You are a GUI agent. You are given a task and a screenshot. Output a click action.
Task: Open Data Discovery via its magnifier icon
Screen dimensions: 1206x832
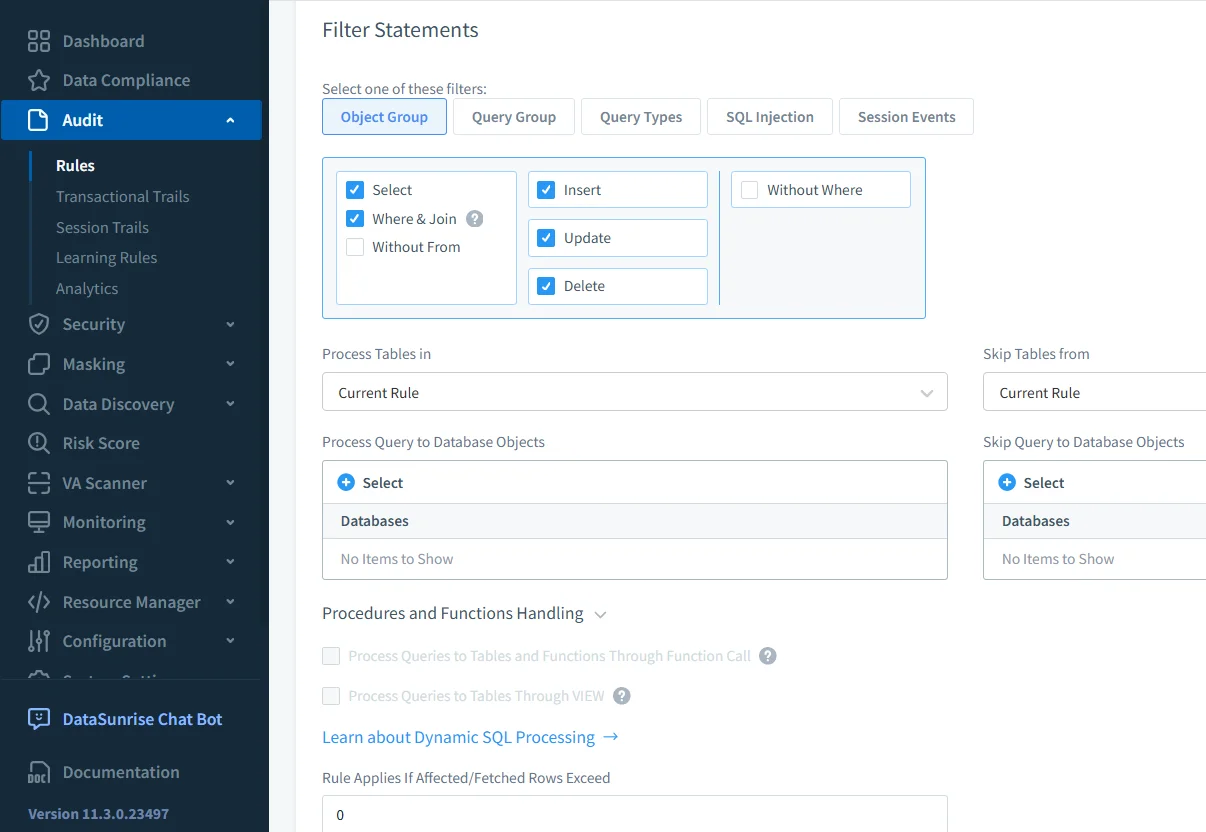click(x=36, y=404)
